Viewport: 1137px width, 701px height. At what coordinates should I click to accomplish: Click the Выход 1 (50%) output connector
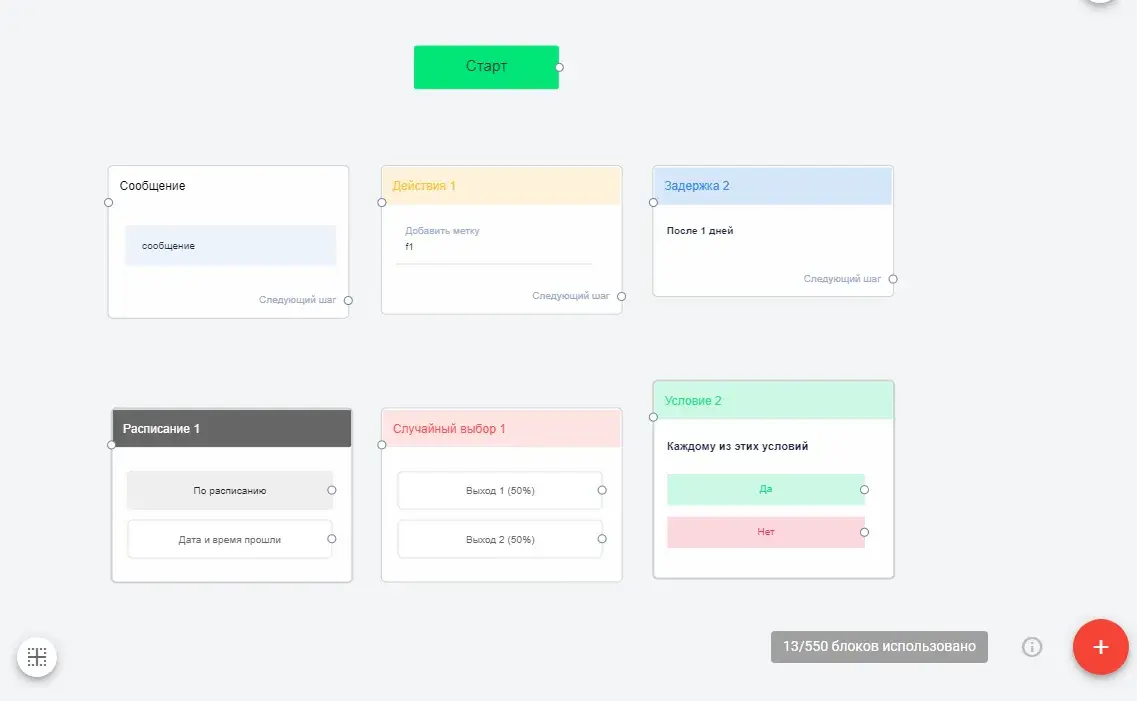coord(602,490)
